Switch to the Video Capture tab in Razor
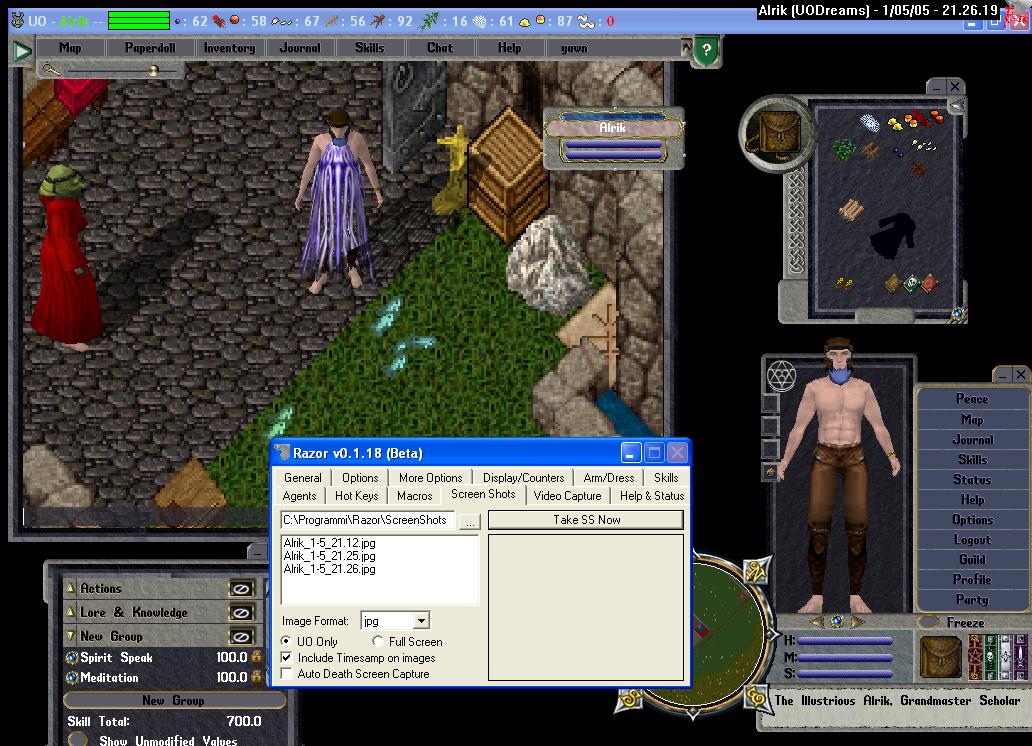Screen dimensions: 1032x746 click(567, 496)
